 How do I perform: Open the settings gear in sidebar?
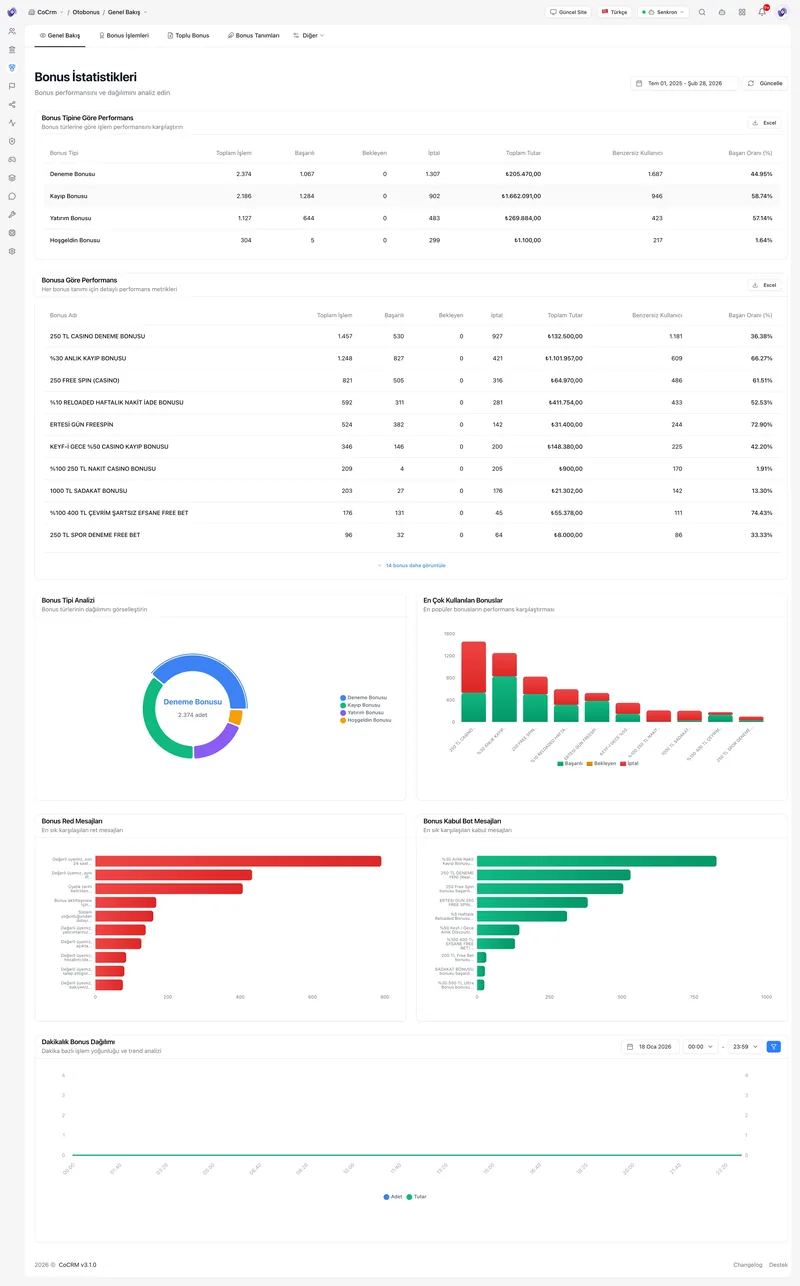12,251
